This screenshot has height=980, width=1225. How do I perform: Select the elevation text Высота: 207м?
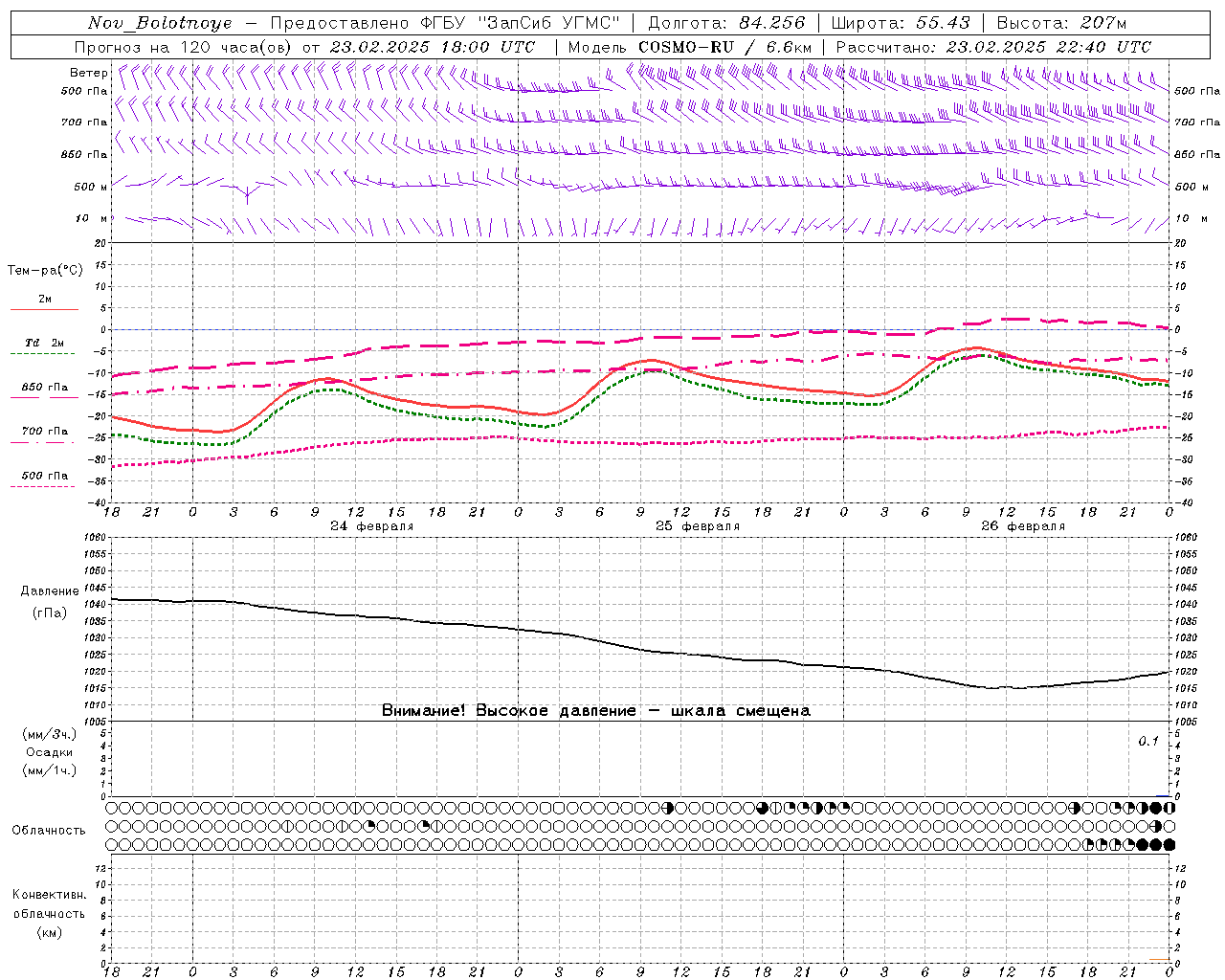coord(1061,23)
